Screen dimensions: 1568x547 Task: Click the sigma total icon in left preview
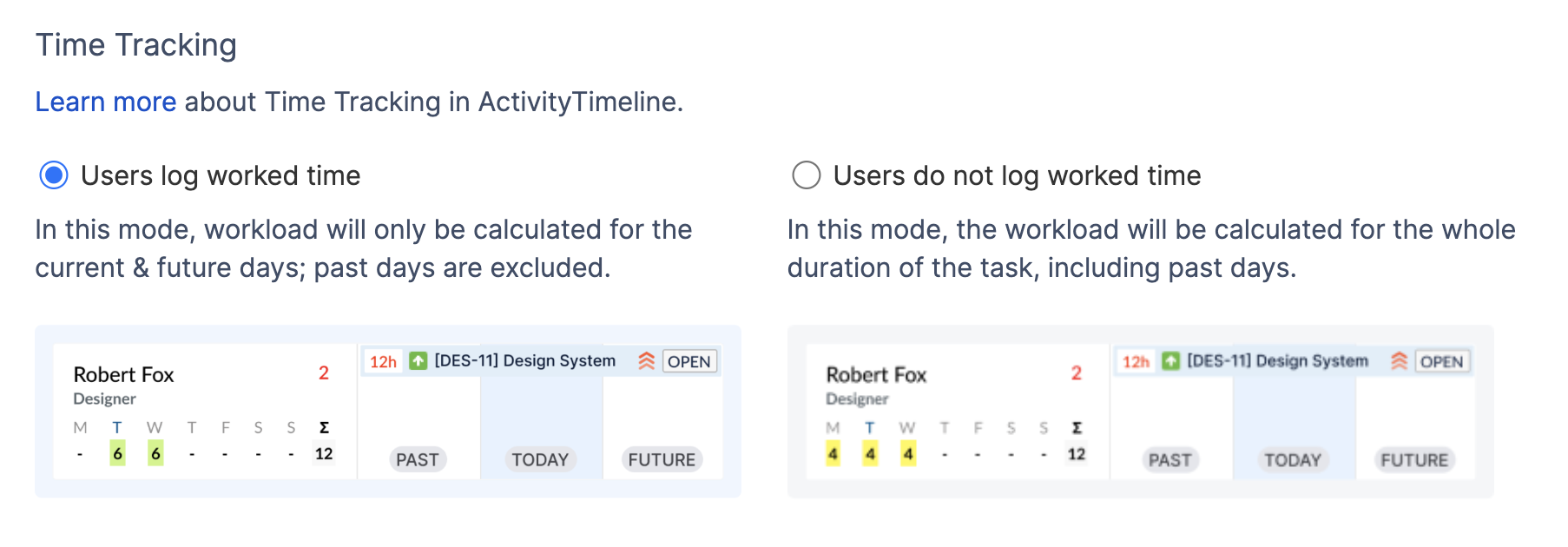[x=324, y=427]
